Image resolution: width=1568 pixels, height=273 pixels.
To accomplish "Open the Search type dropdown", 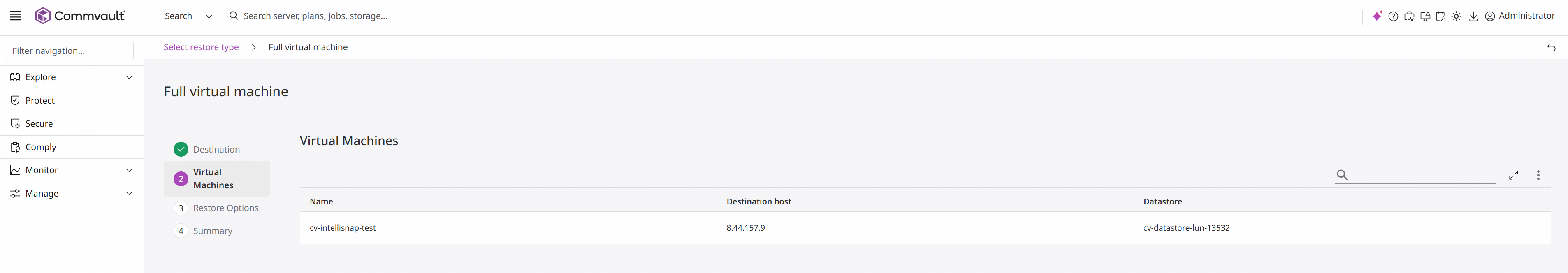I will click(188, 16).
